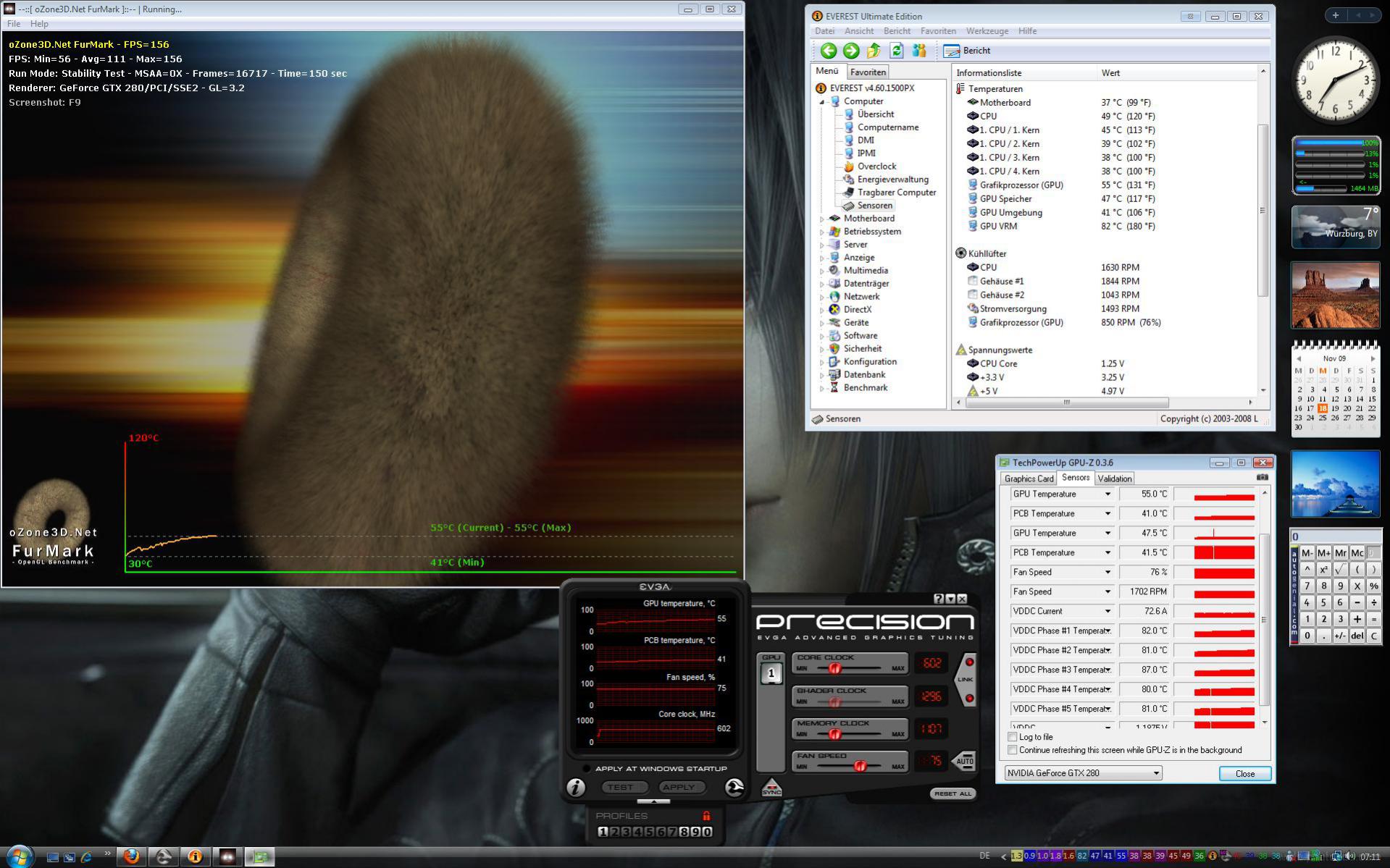Open the Fan Speed percent sensor dropdown
1390x868 pixels.
1107,573
